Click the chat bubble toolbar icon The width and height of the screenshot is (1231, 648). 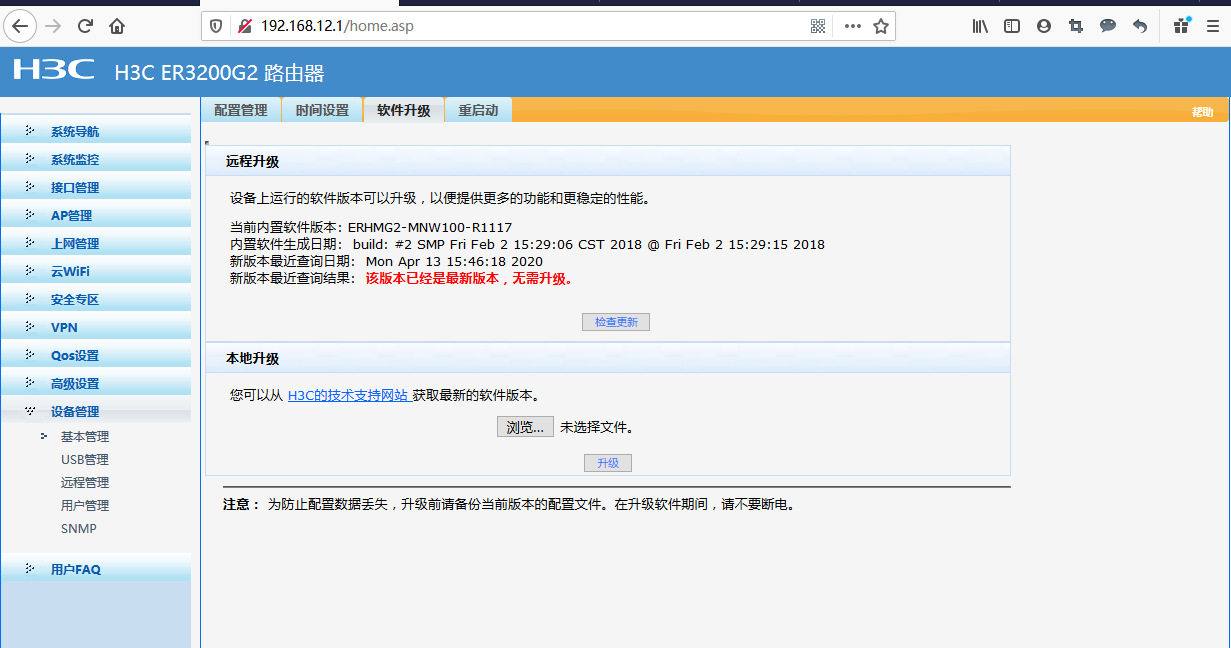pyautogui.click(x=1108, y=26)
